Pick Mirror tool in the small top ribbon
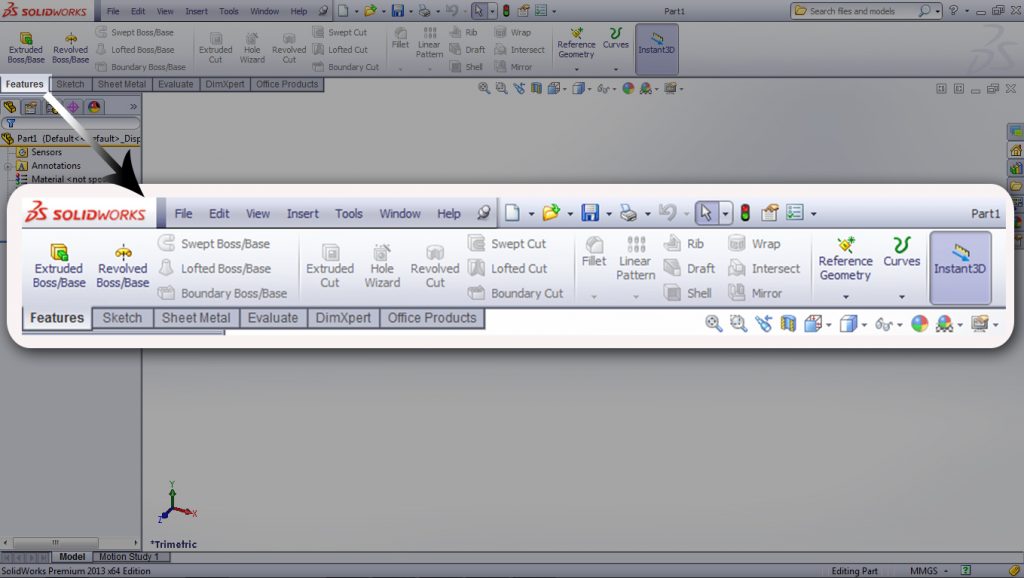Screen dimensions: 1024x578 click(513, 67)
